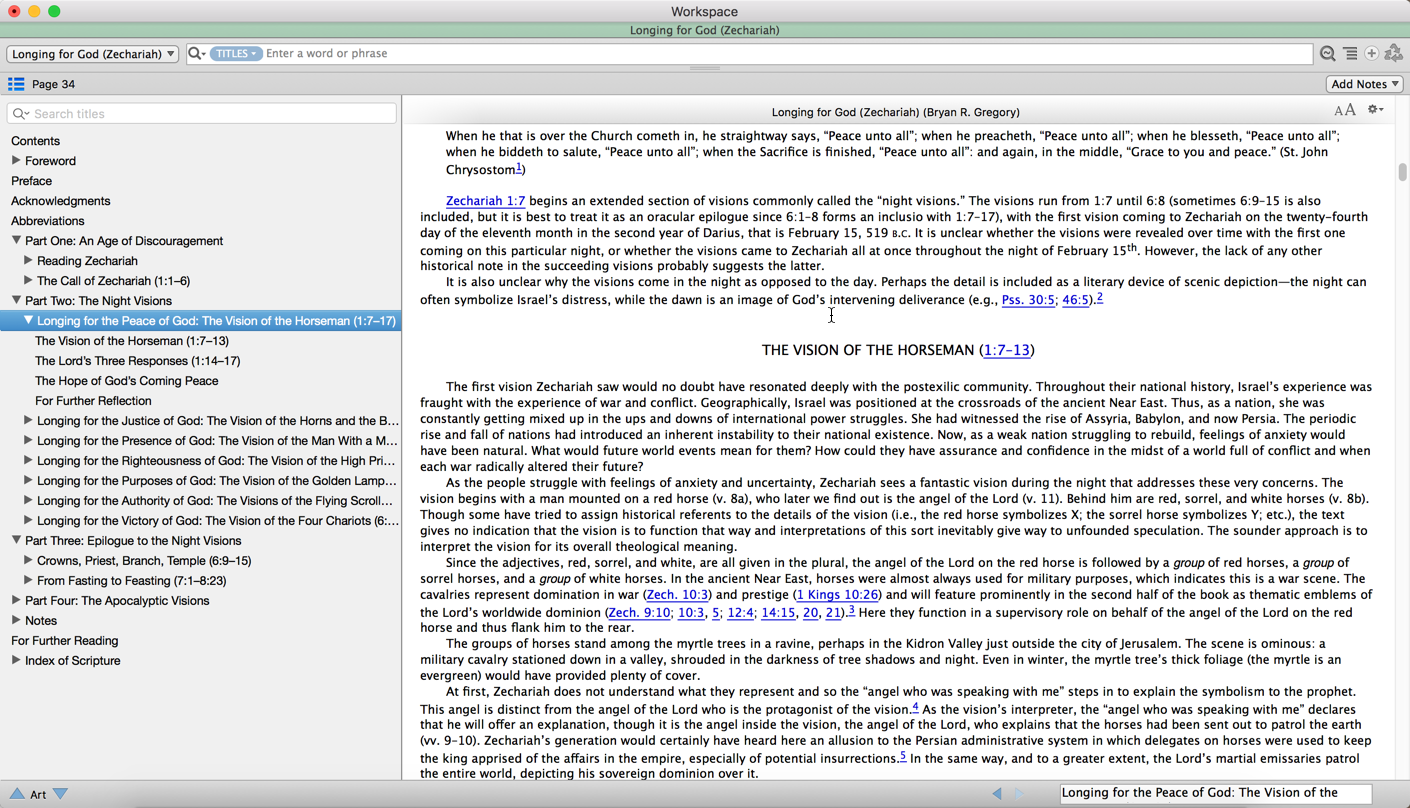The image size is (1410, 808).
Task: Select For Further Reading entry
Action: pos(64,641)
